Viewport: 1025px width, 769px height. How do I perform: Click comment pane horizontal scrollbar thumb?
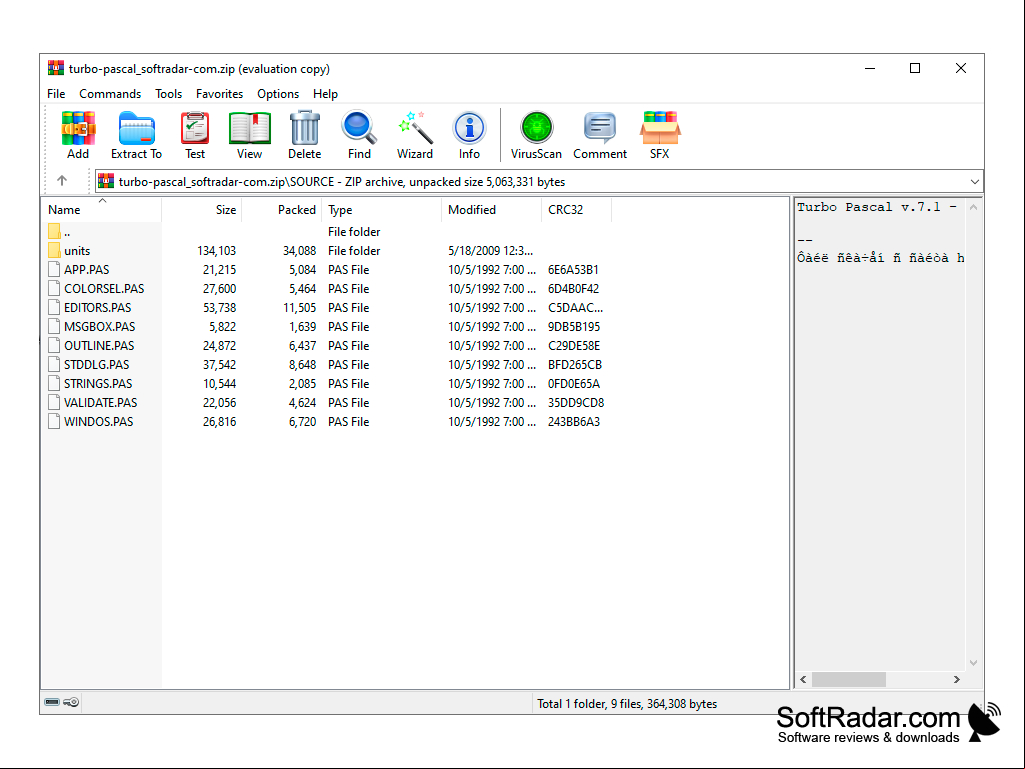coord(849,679)
